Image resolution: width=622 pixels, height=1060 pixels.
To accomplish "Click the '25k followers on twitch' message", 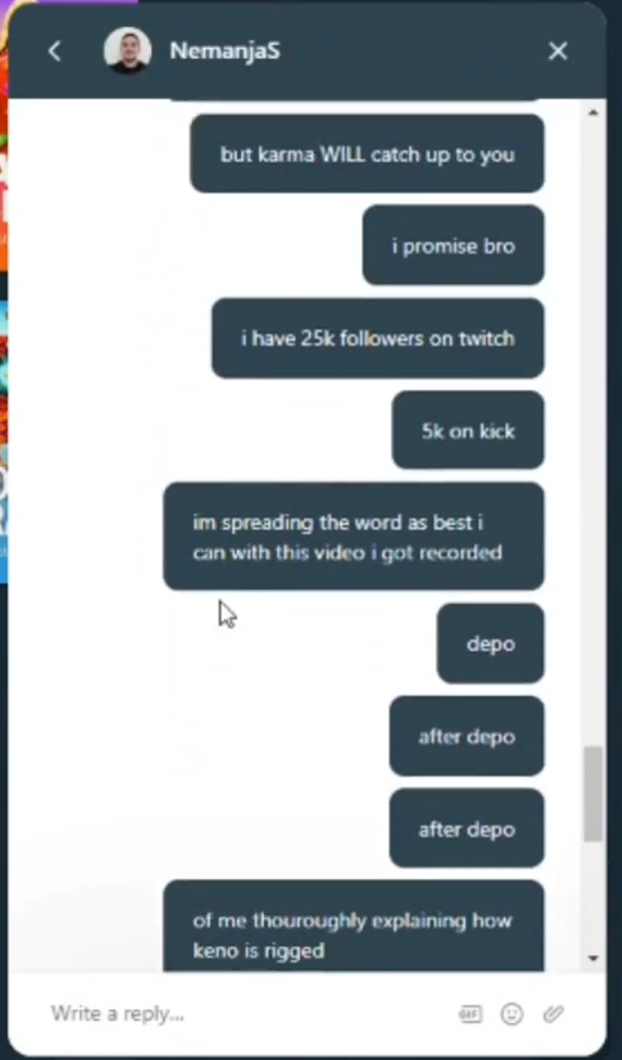I will coord(378,338).
